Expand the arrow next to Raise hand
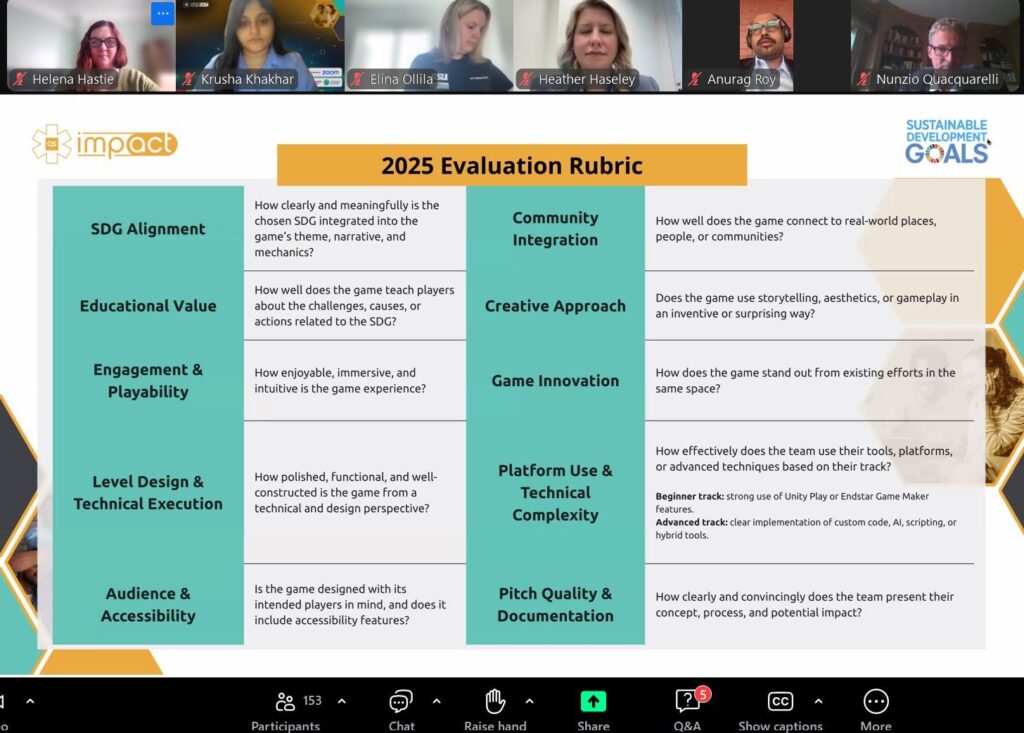Viewport: 1024px width, 733px height. [x=529, y=701]
